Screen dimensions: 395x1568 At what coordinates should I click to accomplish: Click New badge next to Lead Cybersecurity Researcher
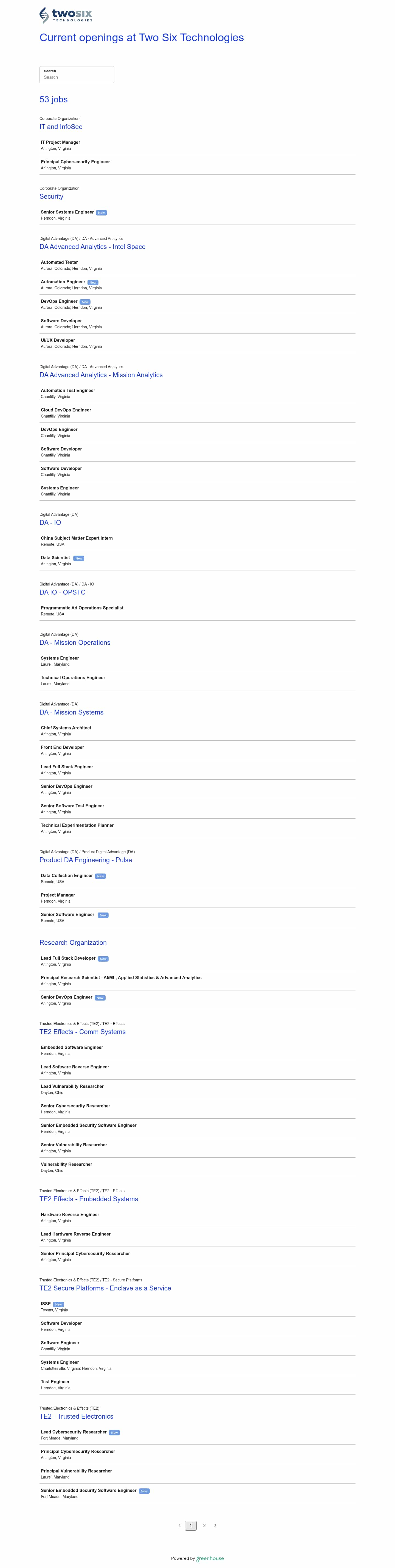click(114, 1432)
